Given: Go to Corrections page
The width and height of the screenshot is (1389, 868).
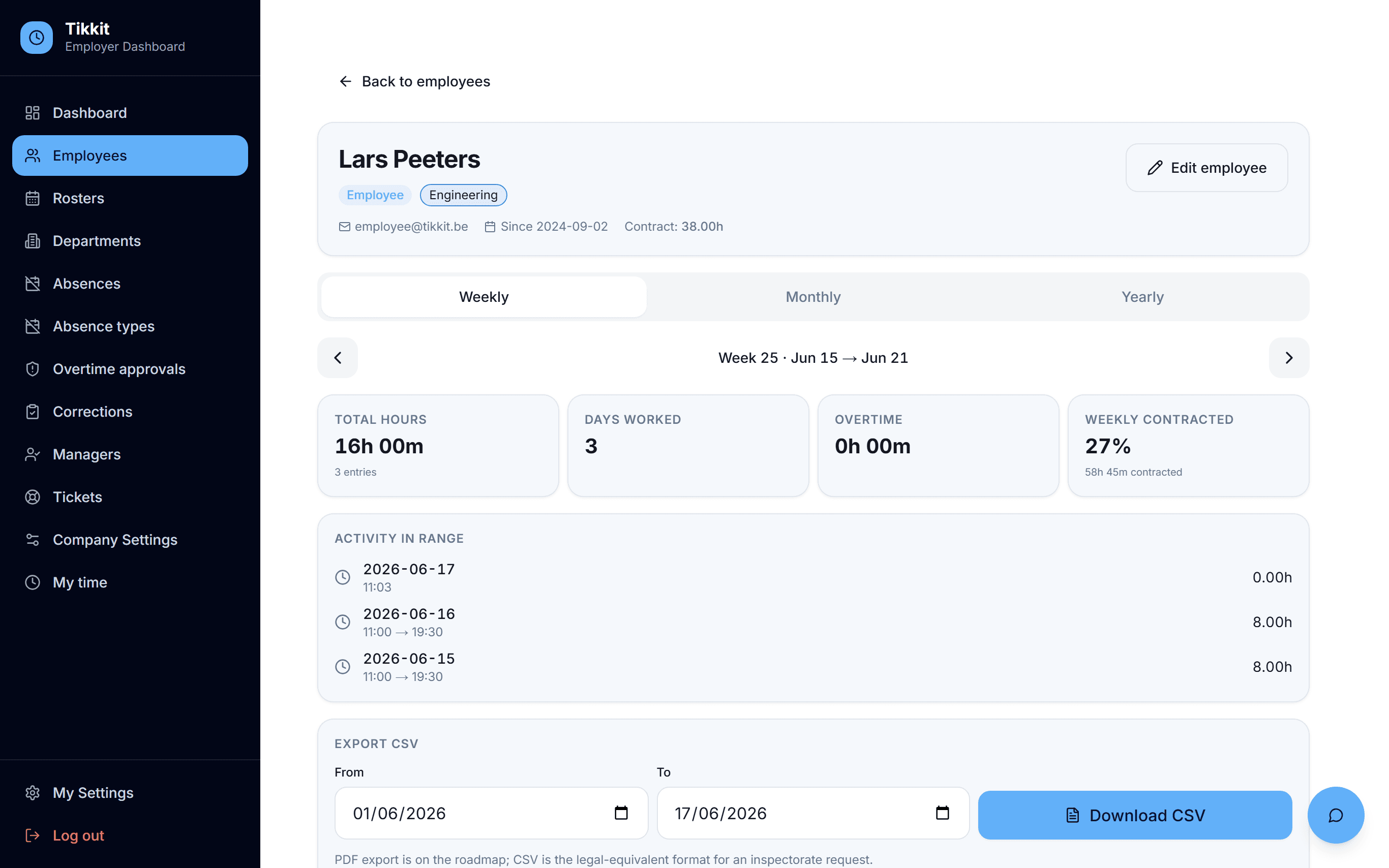Looking at the screenshot, I should [130, 412].
